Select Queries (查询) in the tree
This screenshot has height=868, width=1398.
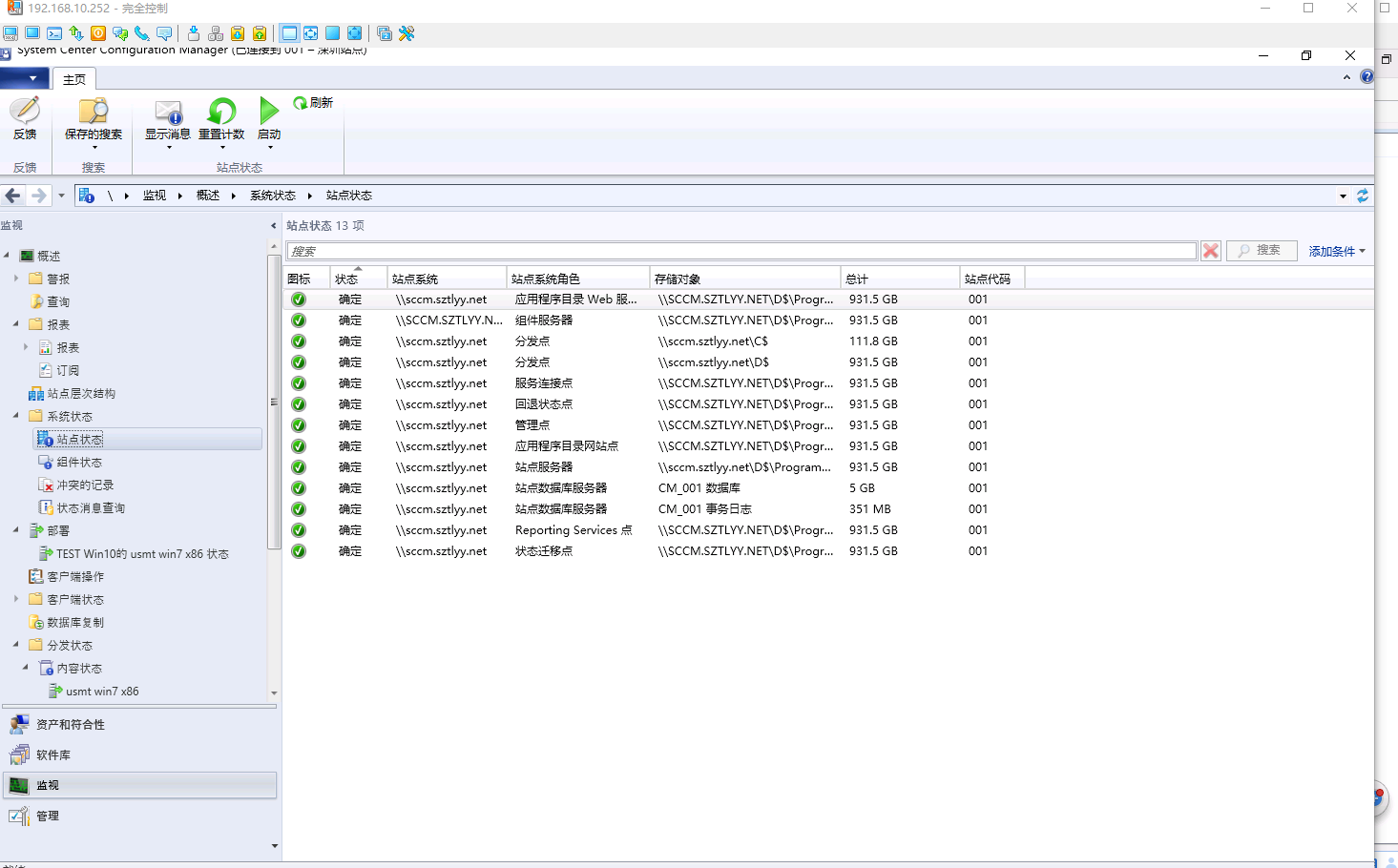pyautogui.click(x=50, y=301)
